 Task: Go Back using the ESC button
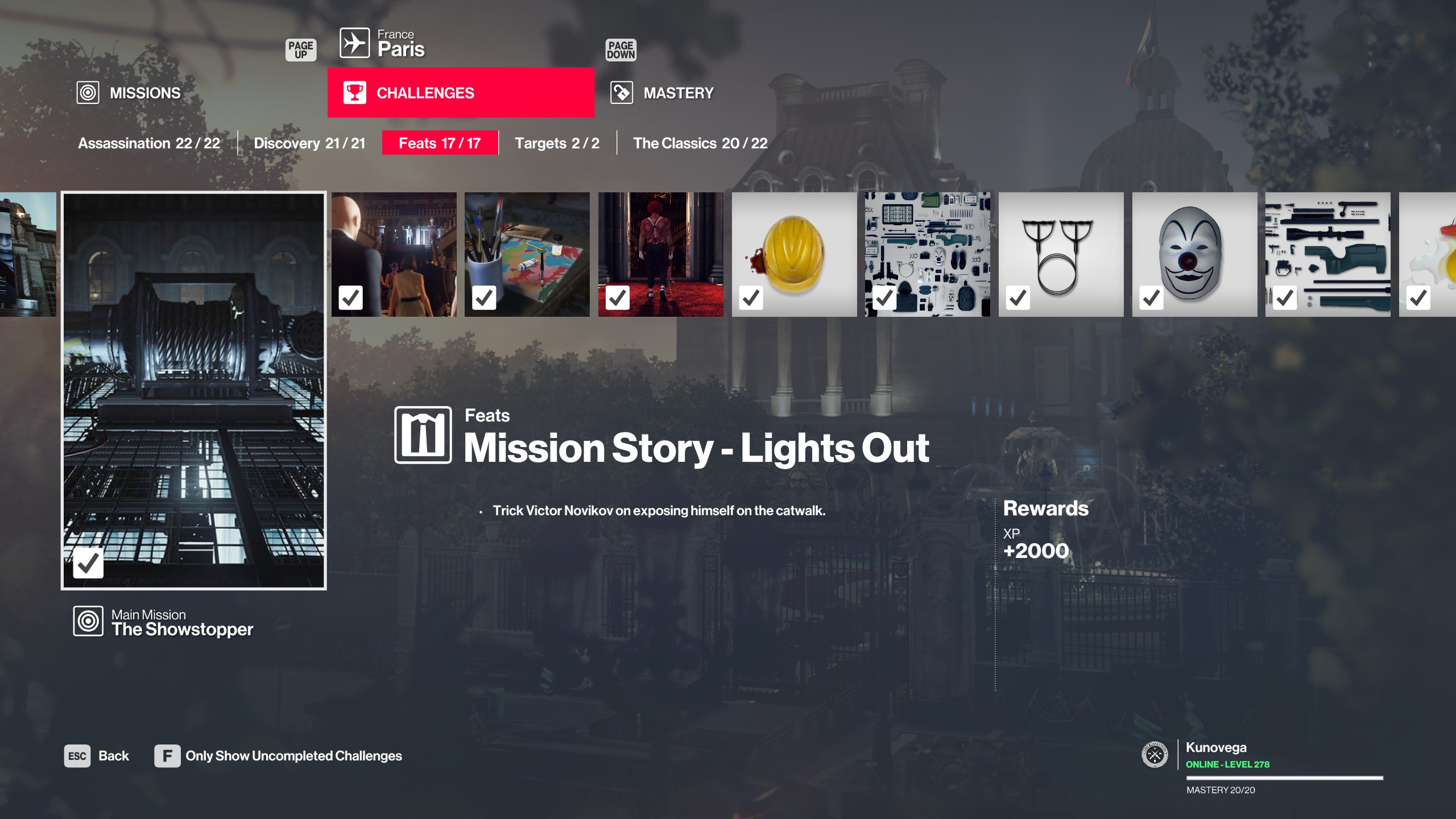[97, 756]
